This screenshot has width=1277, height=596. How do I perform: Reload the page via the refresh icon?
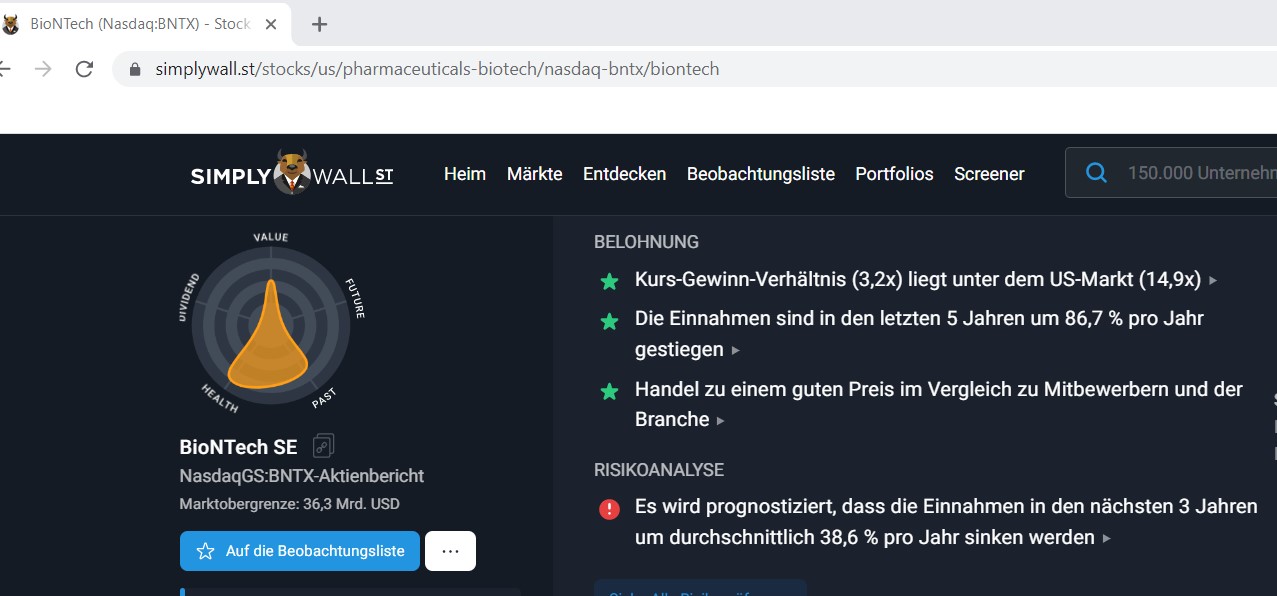pos(84,68)
